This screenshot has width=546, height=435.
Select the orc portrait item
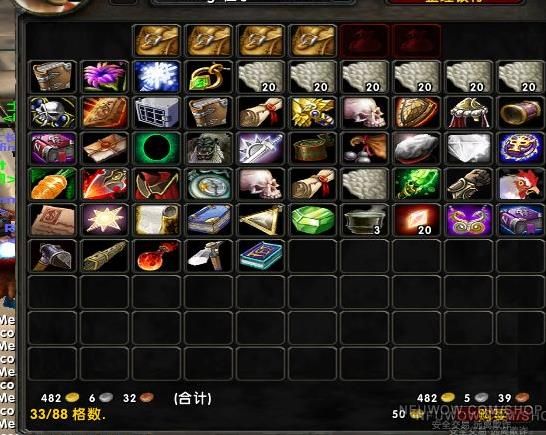point(209,148)
